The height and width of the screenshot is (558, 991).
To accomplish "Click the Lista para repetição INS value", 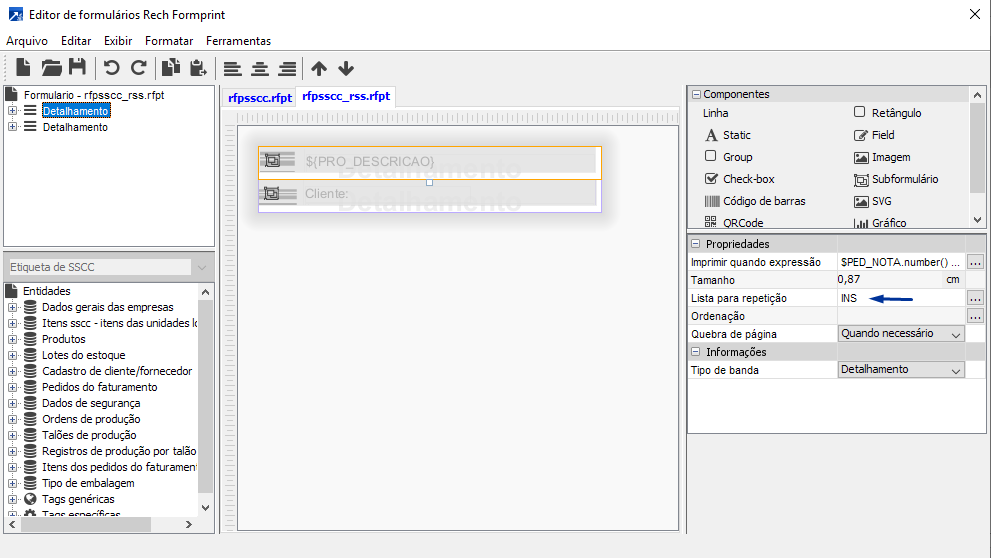I will tap(849, 298).
